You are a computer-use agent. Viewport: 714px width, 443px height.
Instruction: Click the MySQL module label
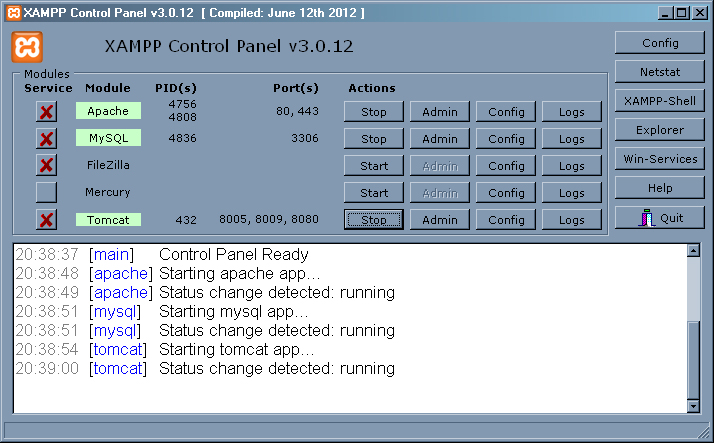(x=108, y=138)
